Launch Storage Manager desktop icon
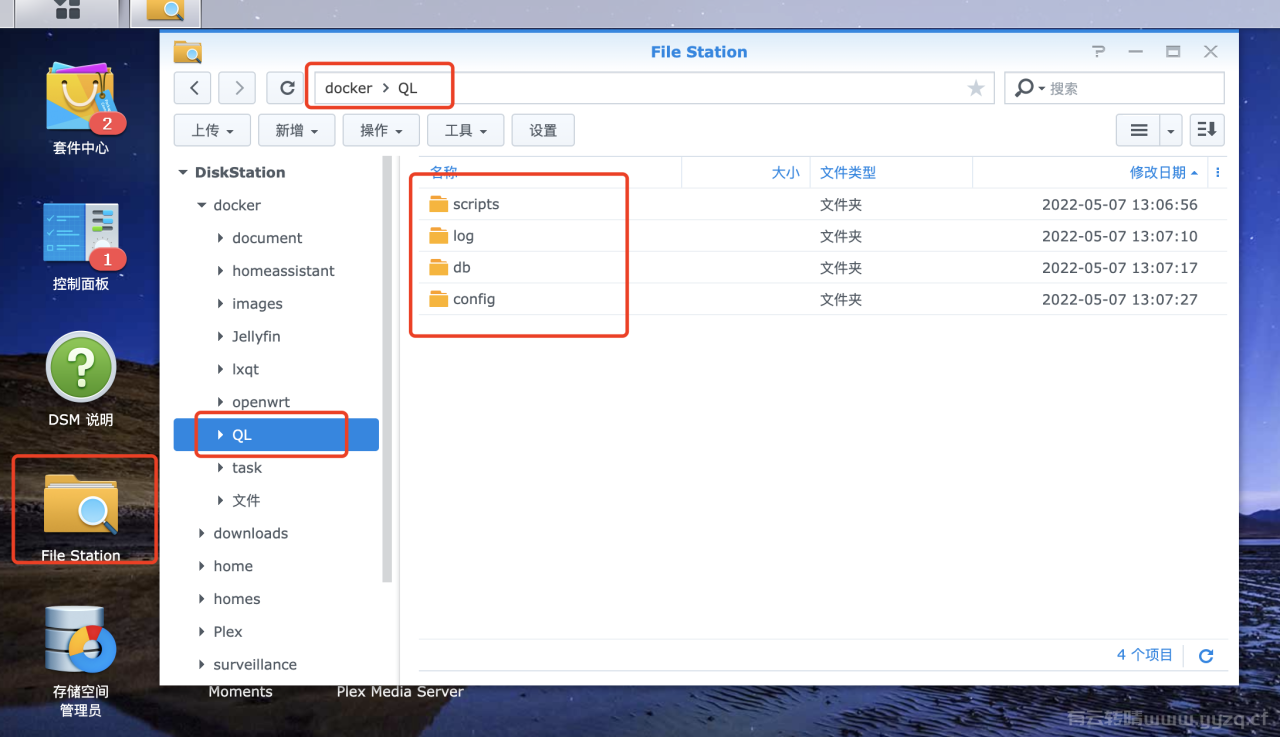The height and width of the screenshot is (737, 1280). click(x=80, y=640)
